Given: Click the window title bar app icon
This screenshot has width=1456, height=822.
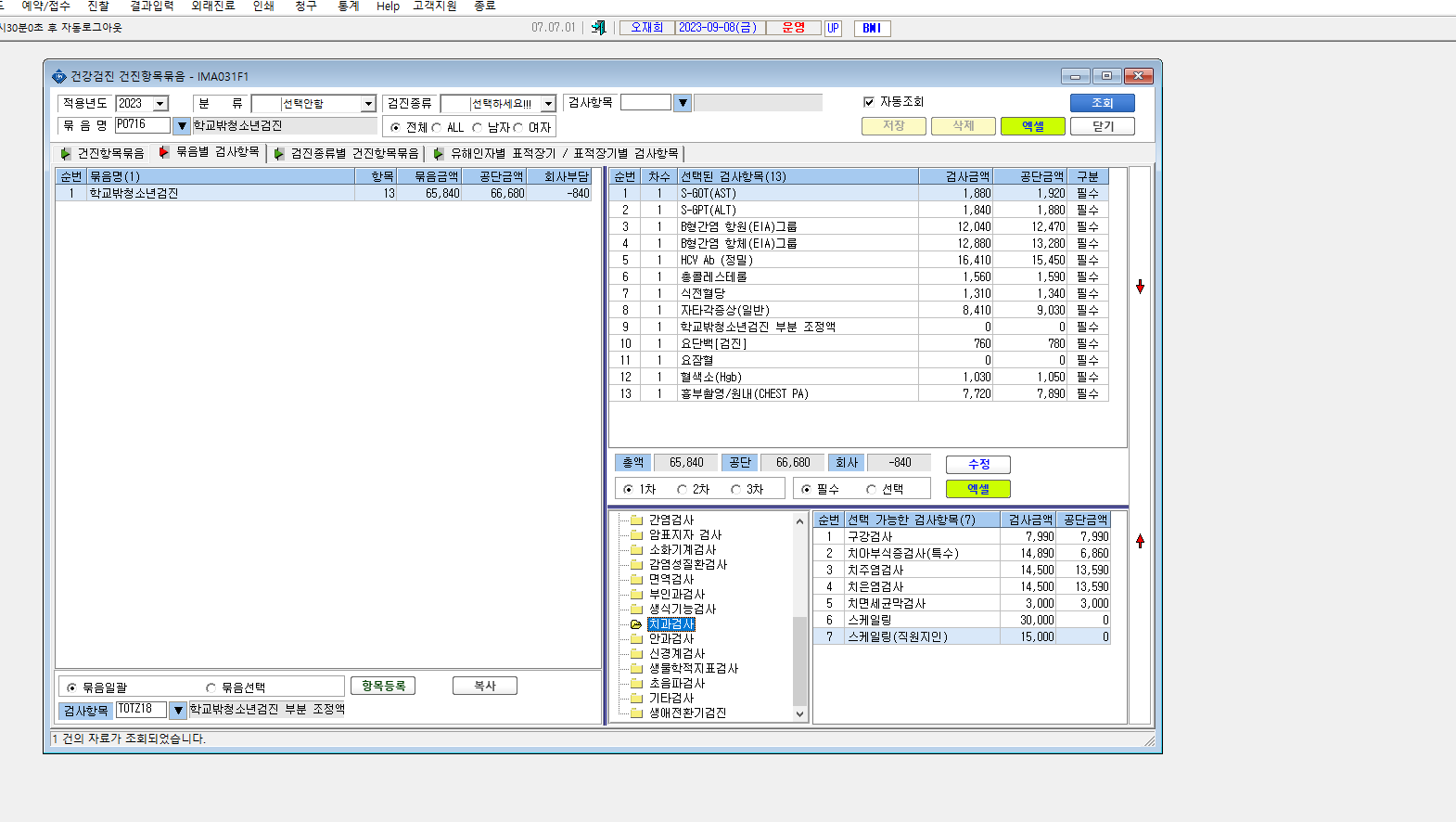Looking at the screenshot, I should 59,76.
